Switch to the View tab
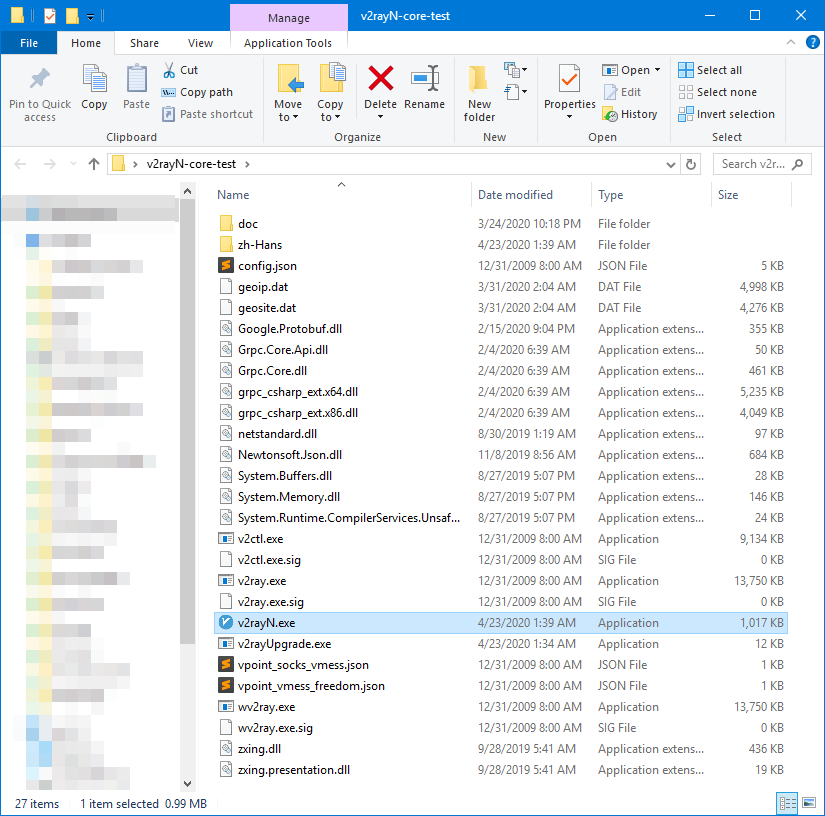This screenshot has width=825, height=816. click(x=200, y=43)
